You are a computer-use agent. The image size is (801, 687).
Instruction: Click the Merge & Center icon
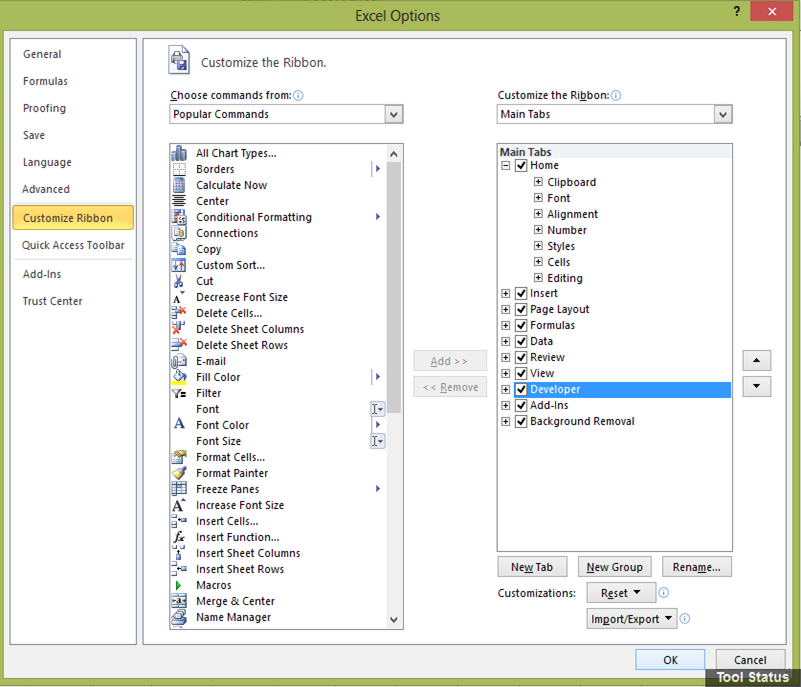(179, 601)
